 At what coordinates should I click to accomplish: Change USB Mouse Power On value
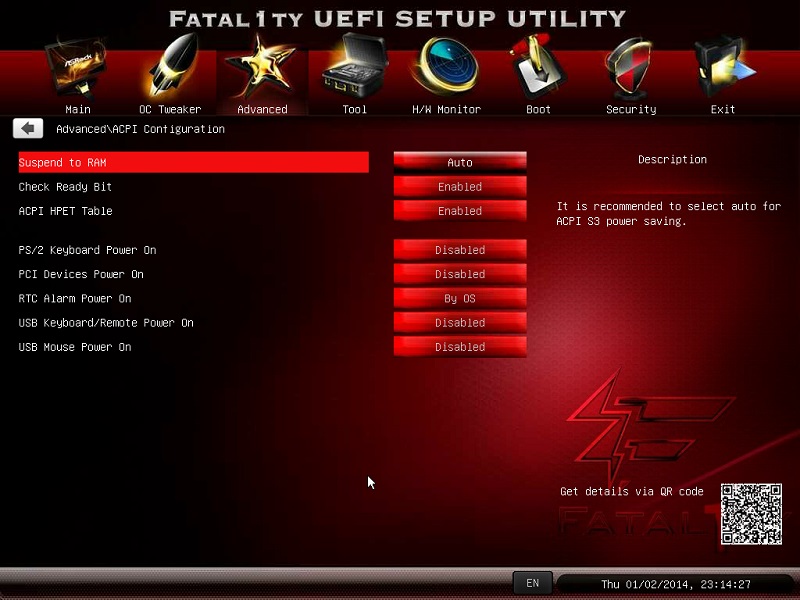(460, 347)
